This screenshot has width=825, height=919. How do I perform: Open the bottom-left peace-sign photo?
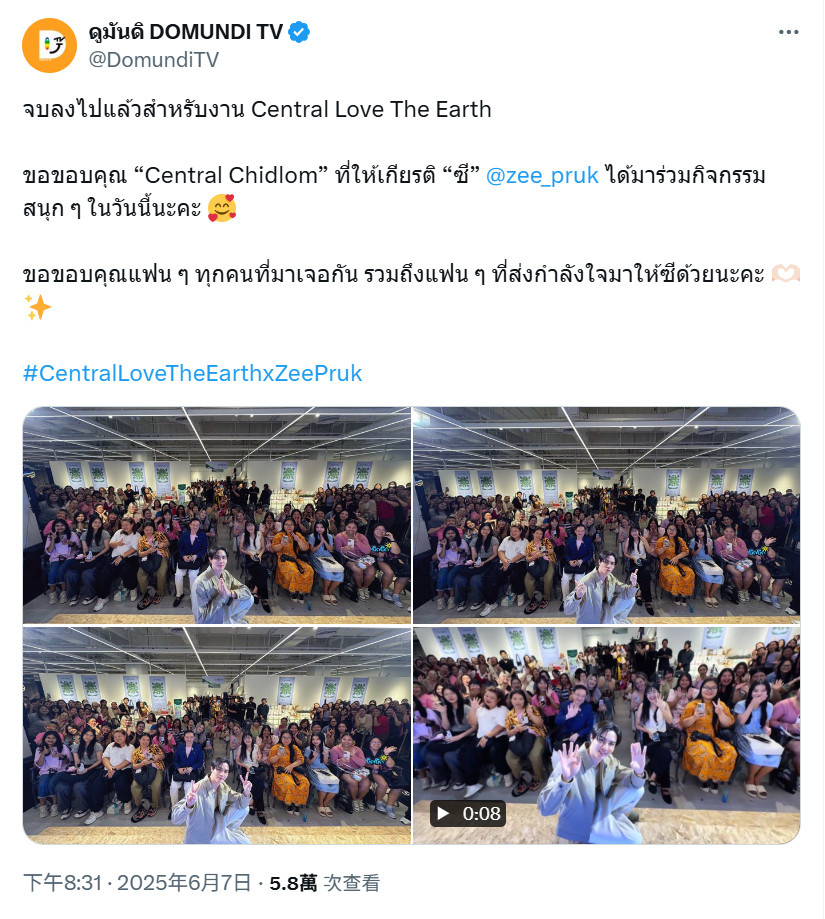pyautogui.click(x=217, y=735)
